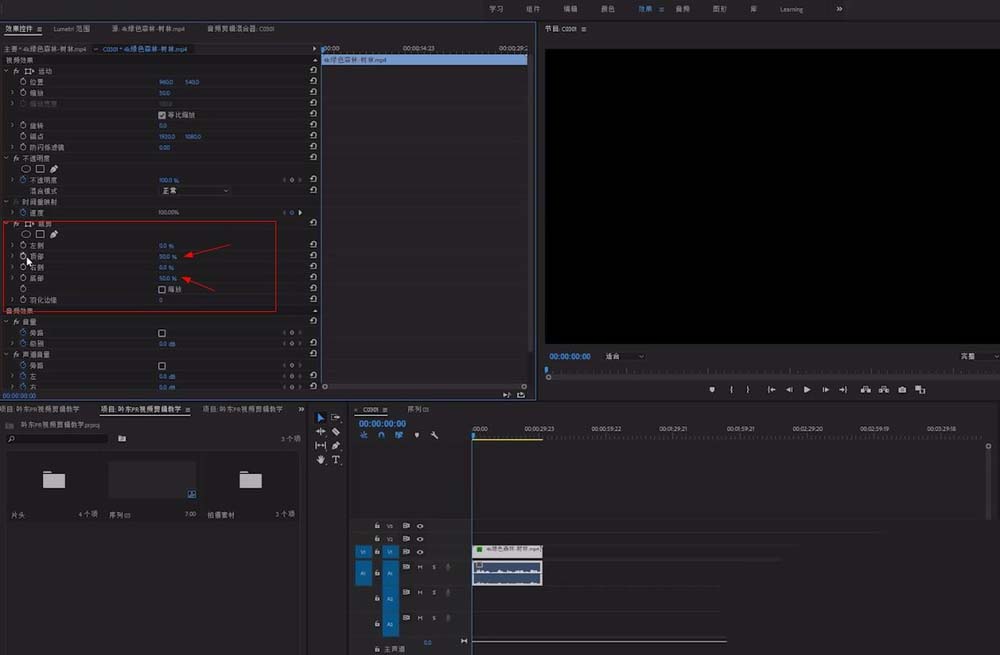Toggle linked selection in timeline
Viewport: 1000px width, 655px height.
[399, 436]
